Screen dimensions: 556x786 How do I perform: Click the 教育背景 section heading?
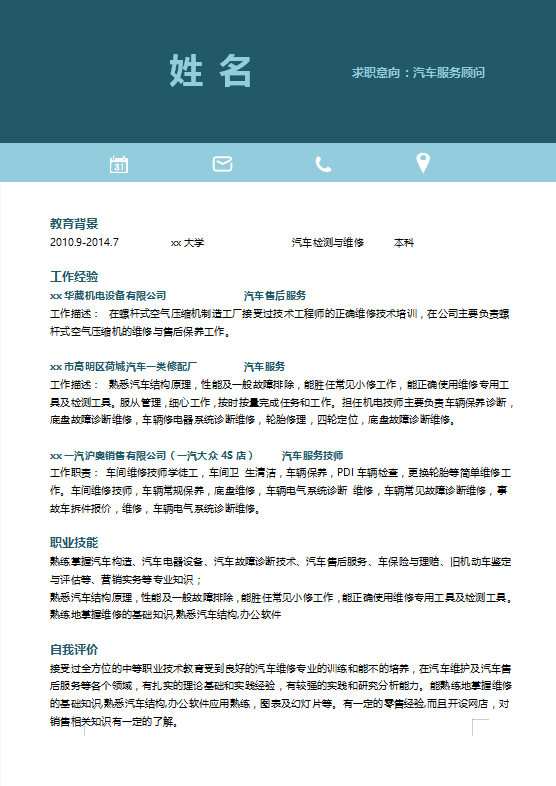tap(74, 224)
